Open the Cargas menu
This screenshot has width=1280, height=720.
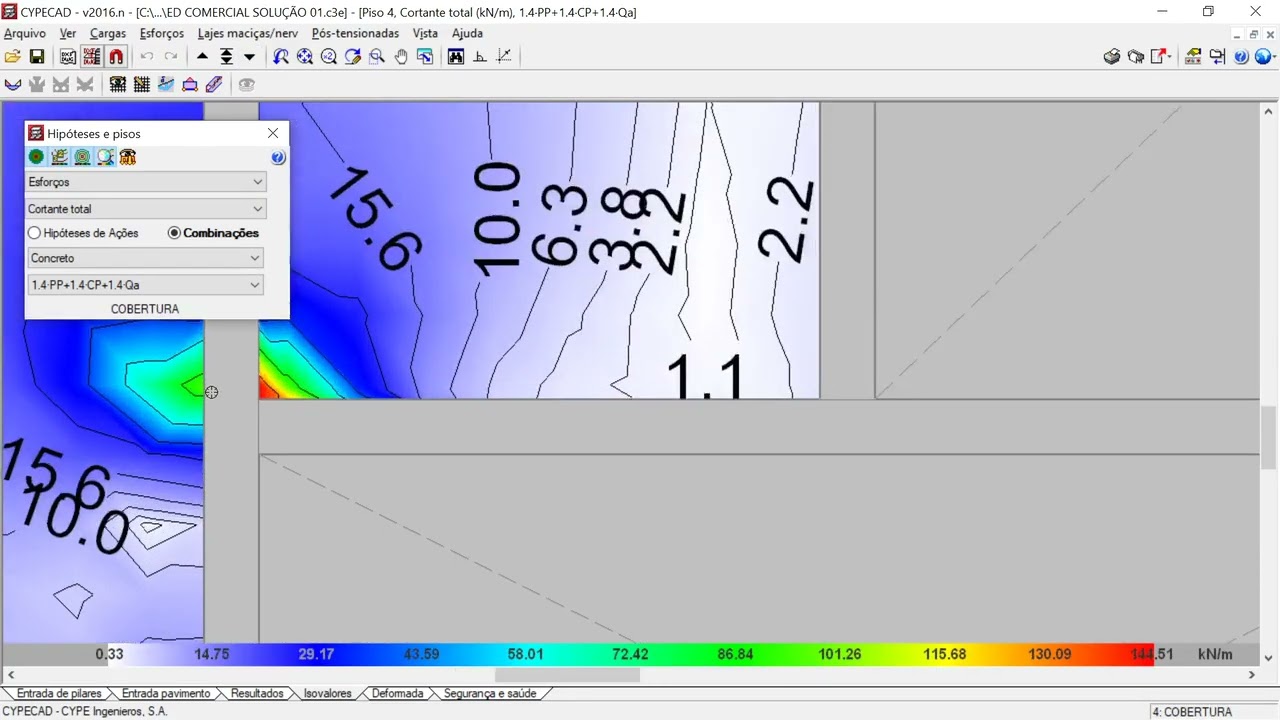click(x=108, y=33)
